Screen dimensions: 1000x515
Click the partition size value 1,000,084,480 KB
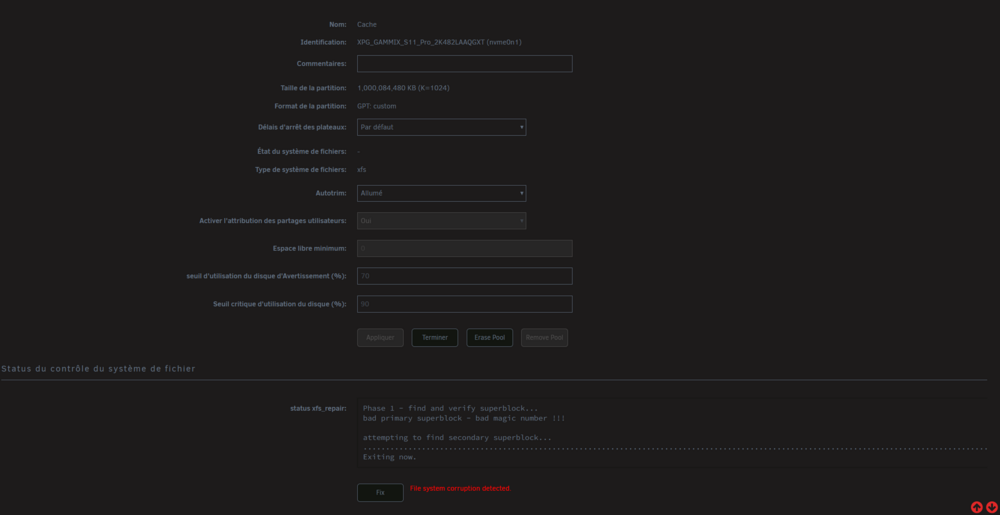pos(403,88)
